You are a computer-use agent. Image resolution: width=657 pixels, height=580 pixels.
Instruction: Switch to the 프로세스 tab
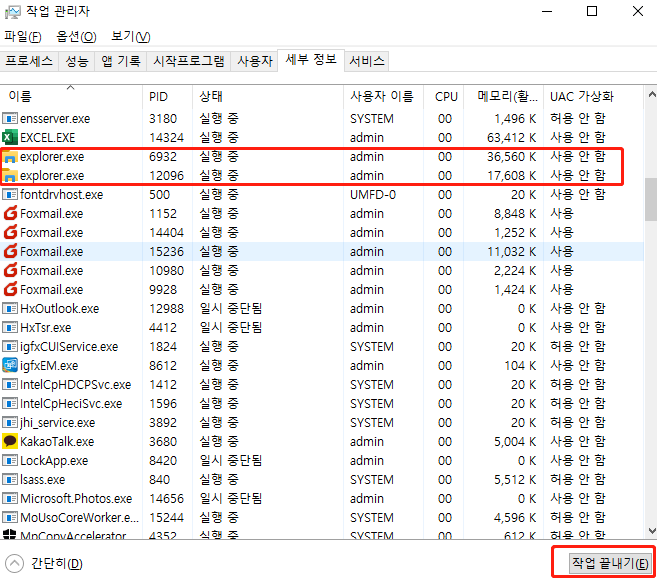(29, 61)
